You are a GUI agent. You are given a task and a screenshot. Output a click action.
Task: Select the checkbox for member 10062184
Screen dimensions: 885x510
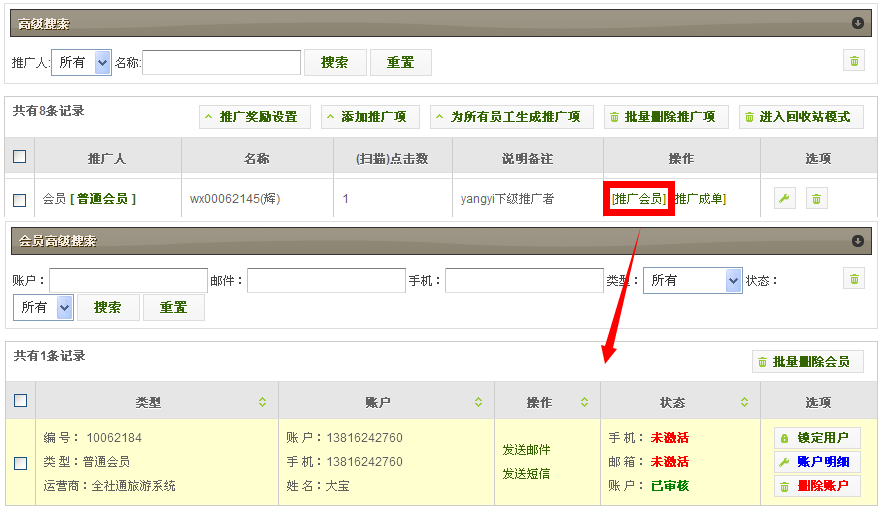pyautogui.click(x=20, y=463)
